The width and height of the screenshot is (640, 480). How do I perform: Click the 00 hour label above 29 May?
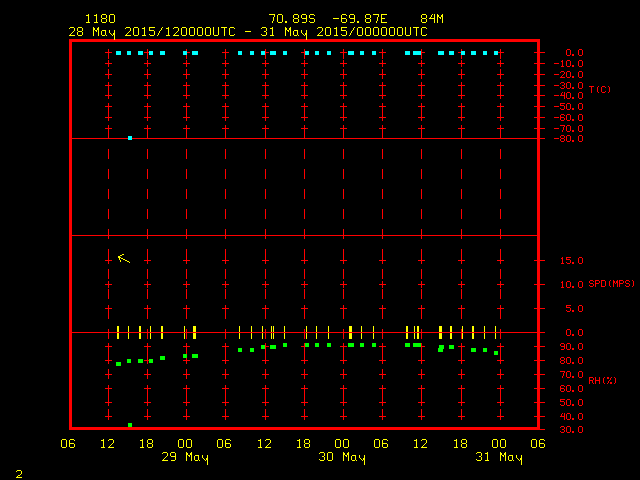tap(185, 444)
